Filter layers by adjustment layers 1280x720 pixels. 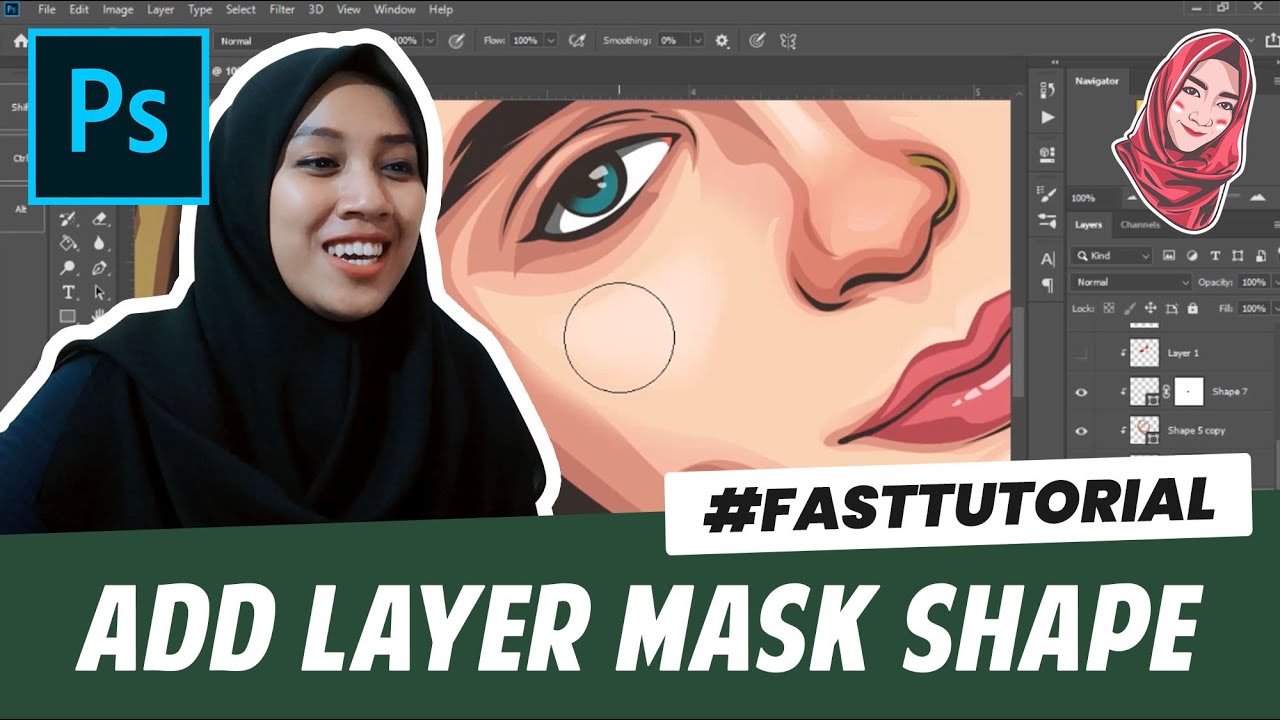1192,255
